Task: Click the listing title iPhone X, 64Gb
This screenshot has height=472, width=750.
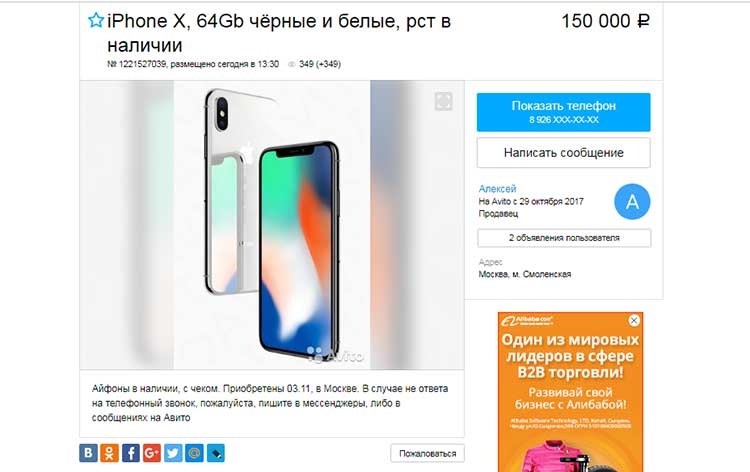Action: click(x=279, y=33)
